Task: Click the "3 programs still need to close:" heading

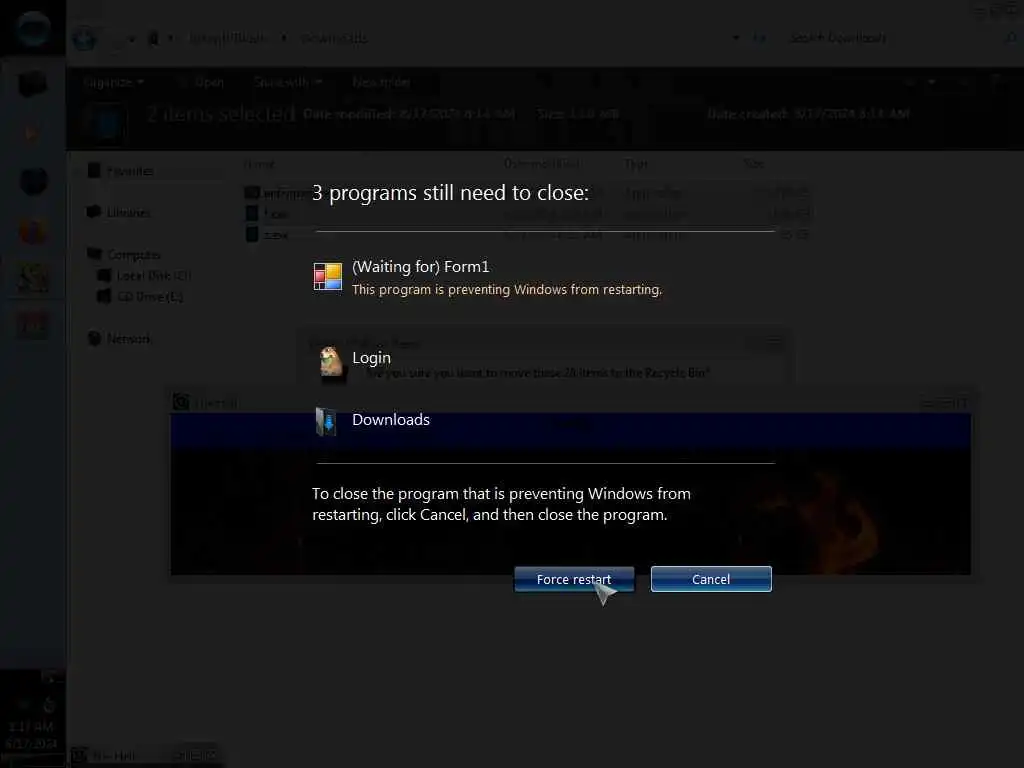Action: pyautogui.click(x=451, y=193)
